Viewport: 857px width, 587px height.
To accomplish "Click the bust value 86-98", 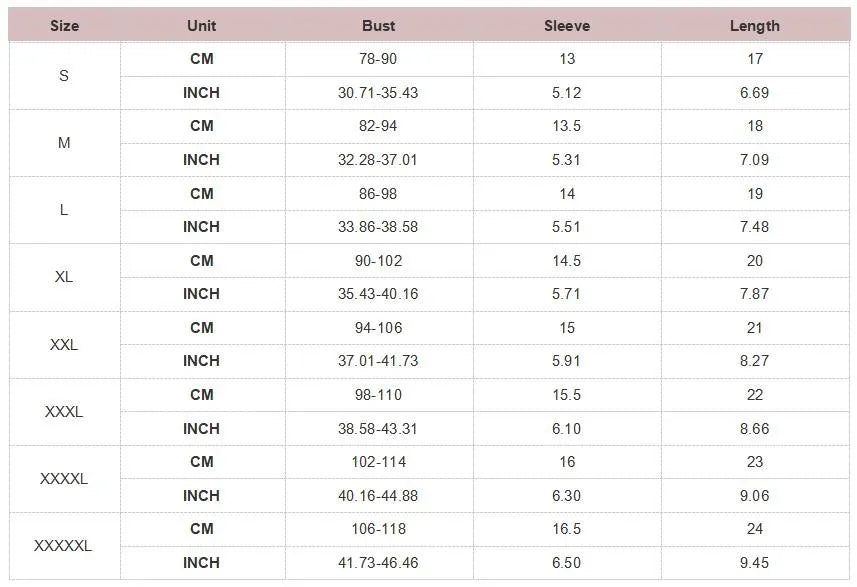I will pos(378,194).
